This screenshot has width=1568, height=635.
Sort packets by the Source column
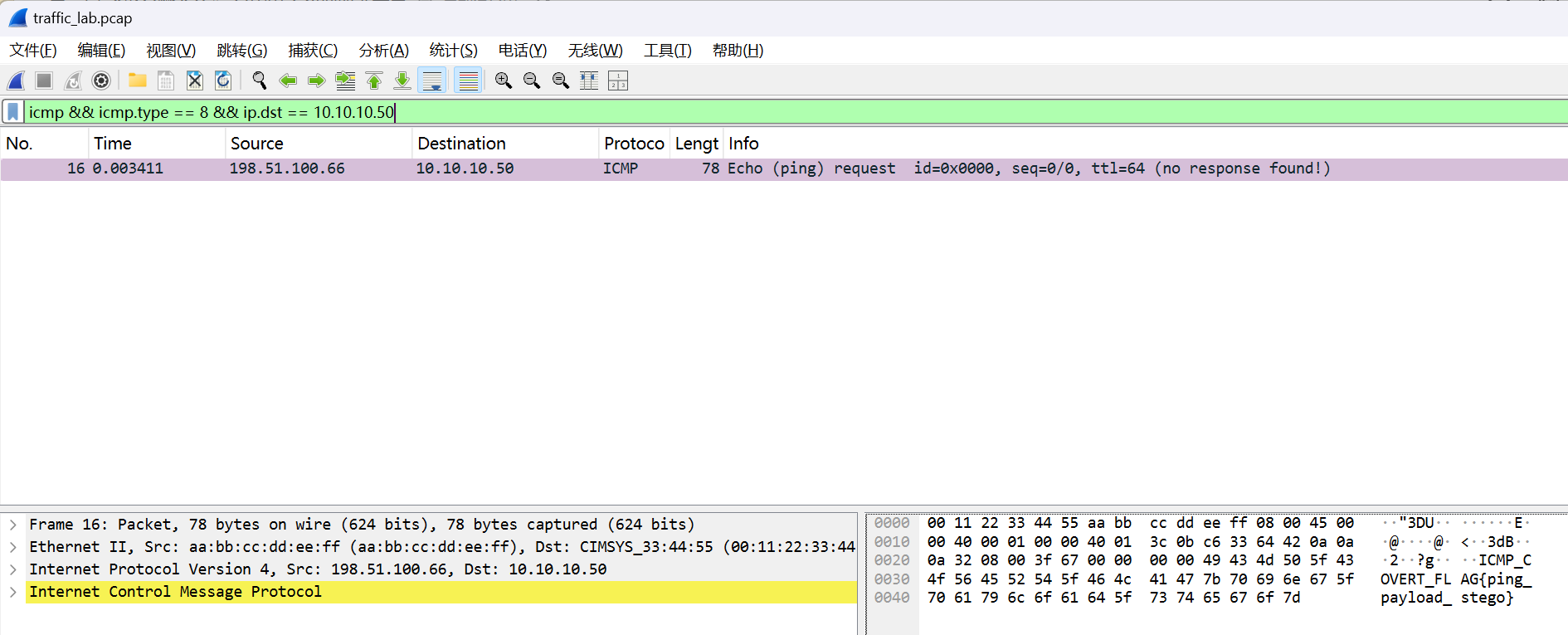tap(319, 144)
